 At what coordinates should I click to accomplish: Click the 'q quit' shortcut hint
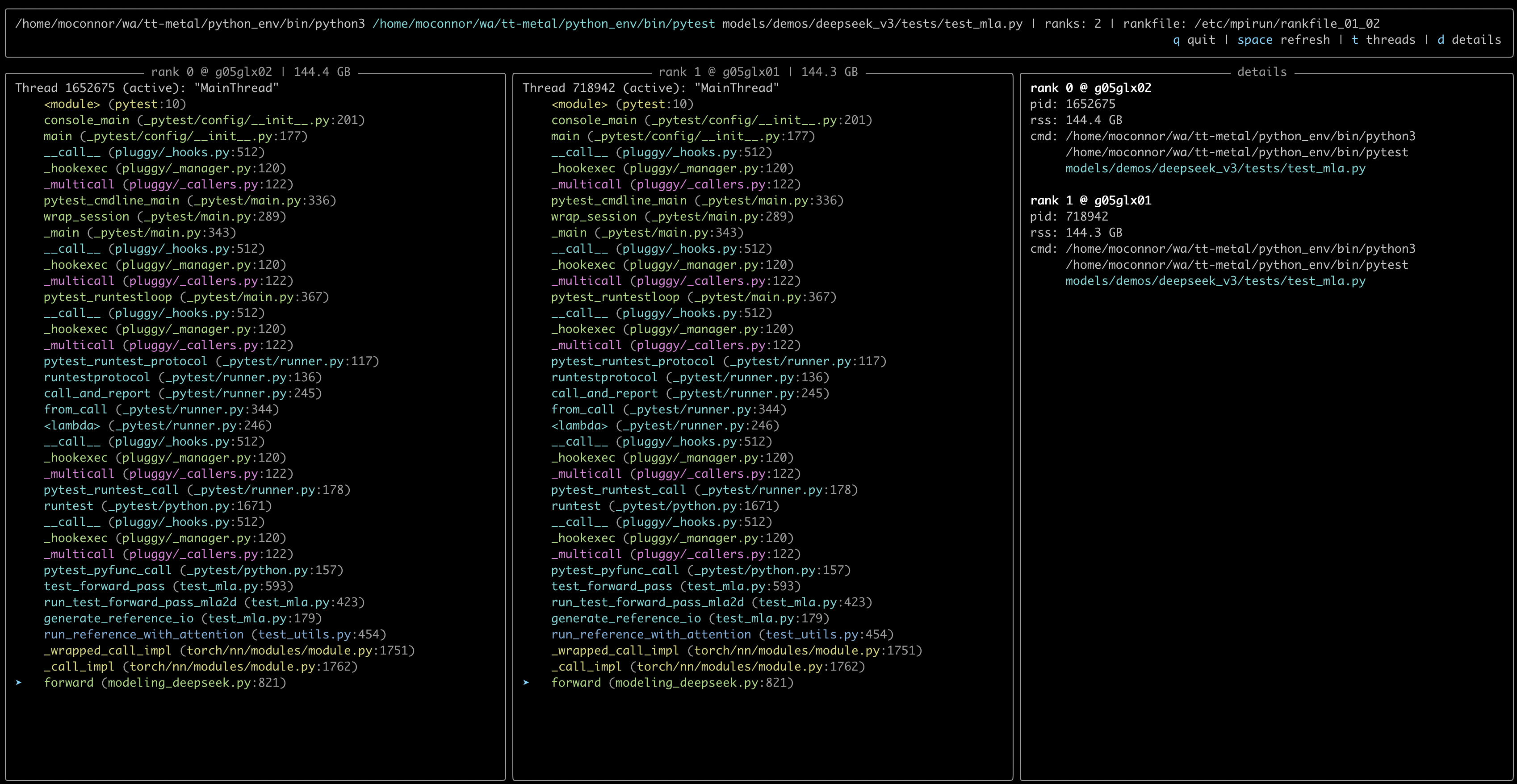(x=1194, y=40)
